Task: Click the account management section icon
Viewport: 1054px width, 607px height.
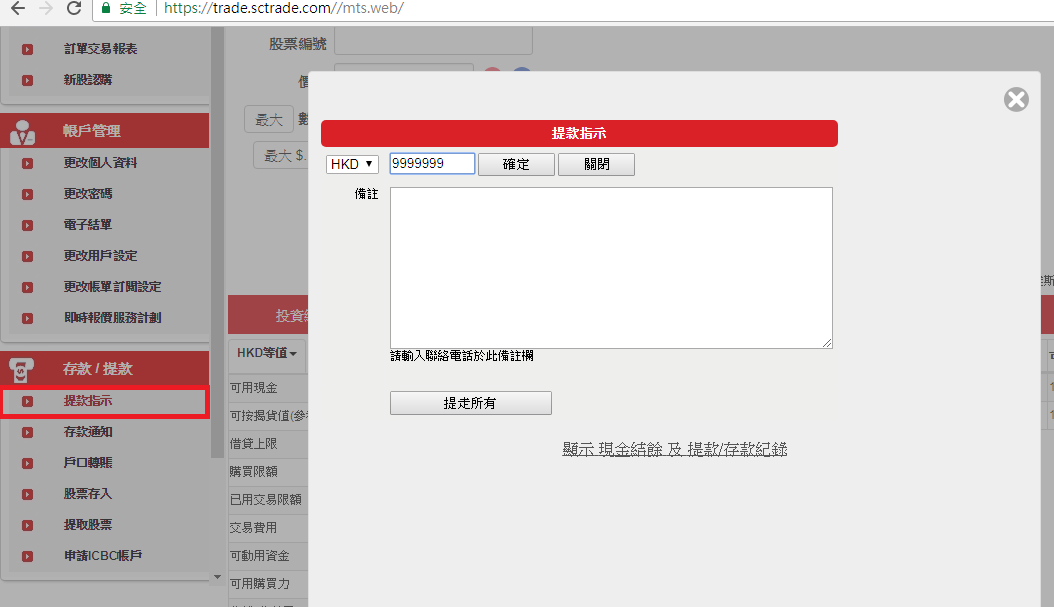Action: click(23, 131)
